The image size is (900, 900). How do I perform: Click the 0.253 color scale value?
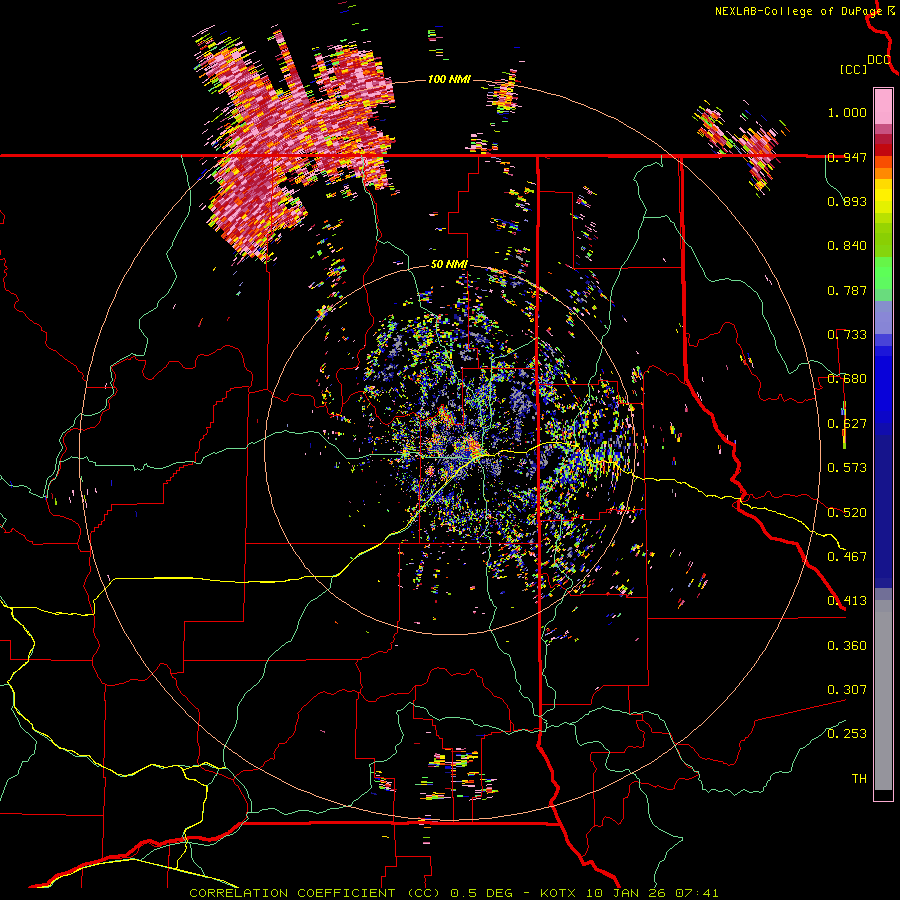(x=847, y=734)
